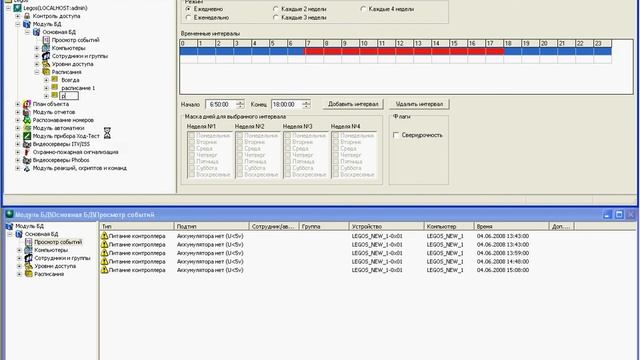Click the warning icon of the 15:08:00 event

[104, 270]
